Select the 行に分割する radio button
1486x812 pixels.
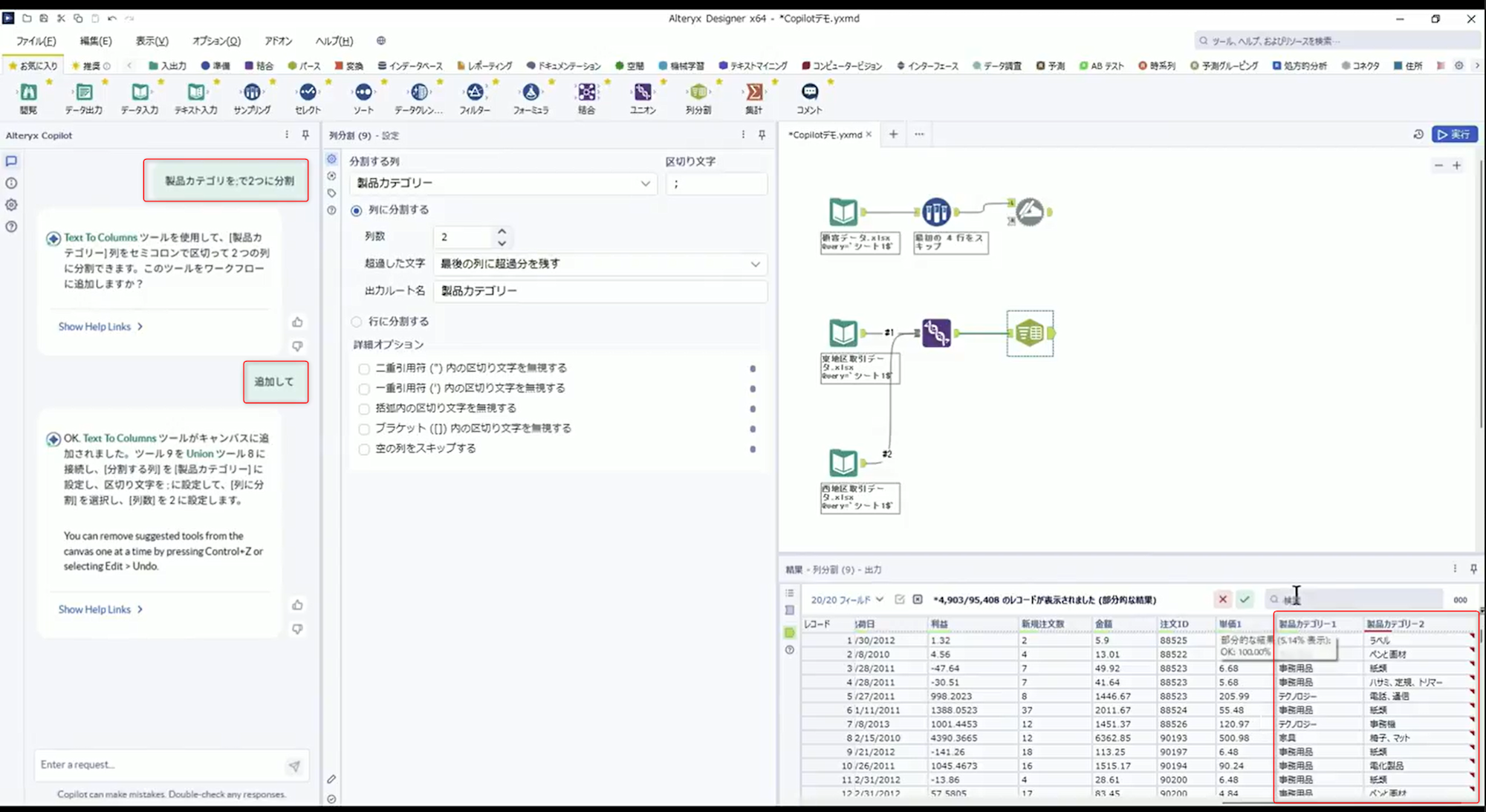[x=357, y=322]
